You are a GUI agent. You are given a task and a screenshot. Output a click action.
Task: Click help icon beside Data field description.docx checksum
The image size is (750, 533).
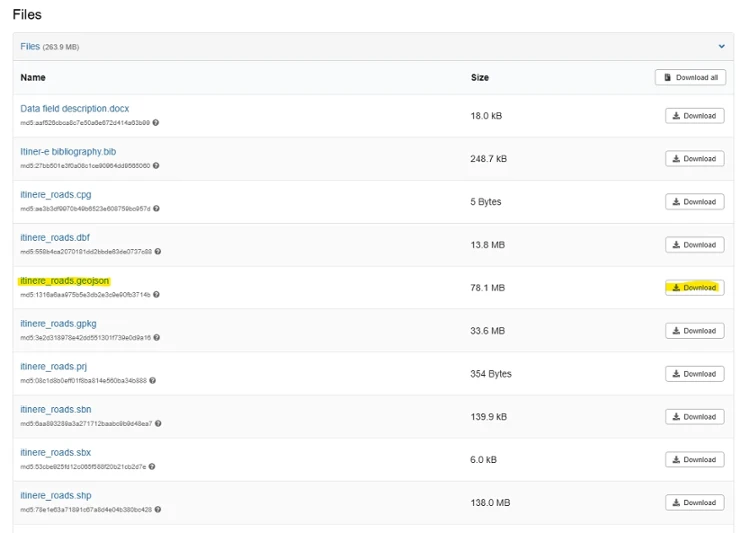[156, 123]
